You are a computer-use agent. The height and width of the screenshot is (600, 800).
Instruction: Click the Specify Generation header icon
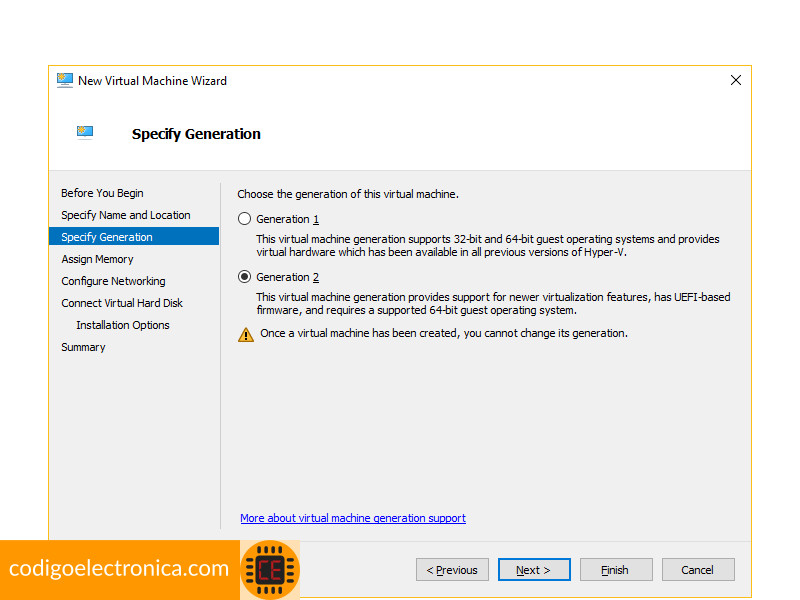pyautogui.click(x=85, y=133)
